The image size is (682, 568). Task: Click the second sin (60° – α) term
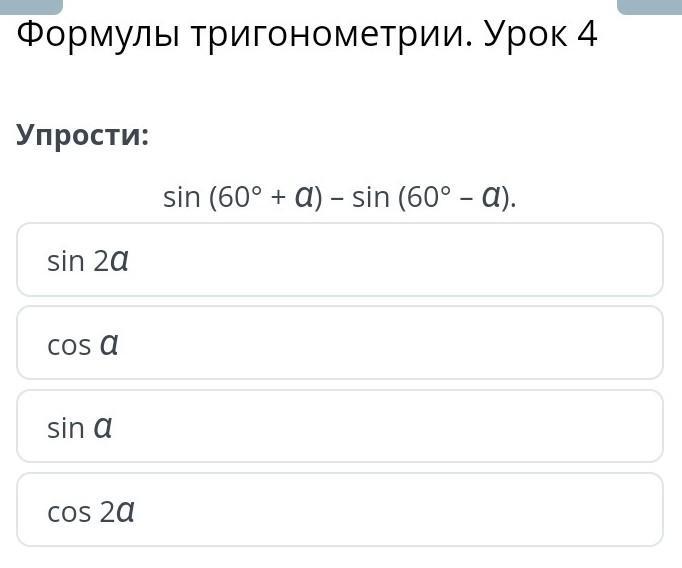pyautogui.click(x=433, y=197)
